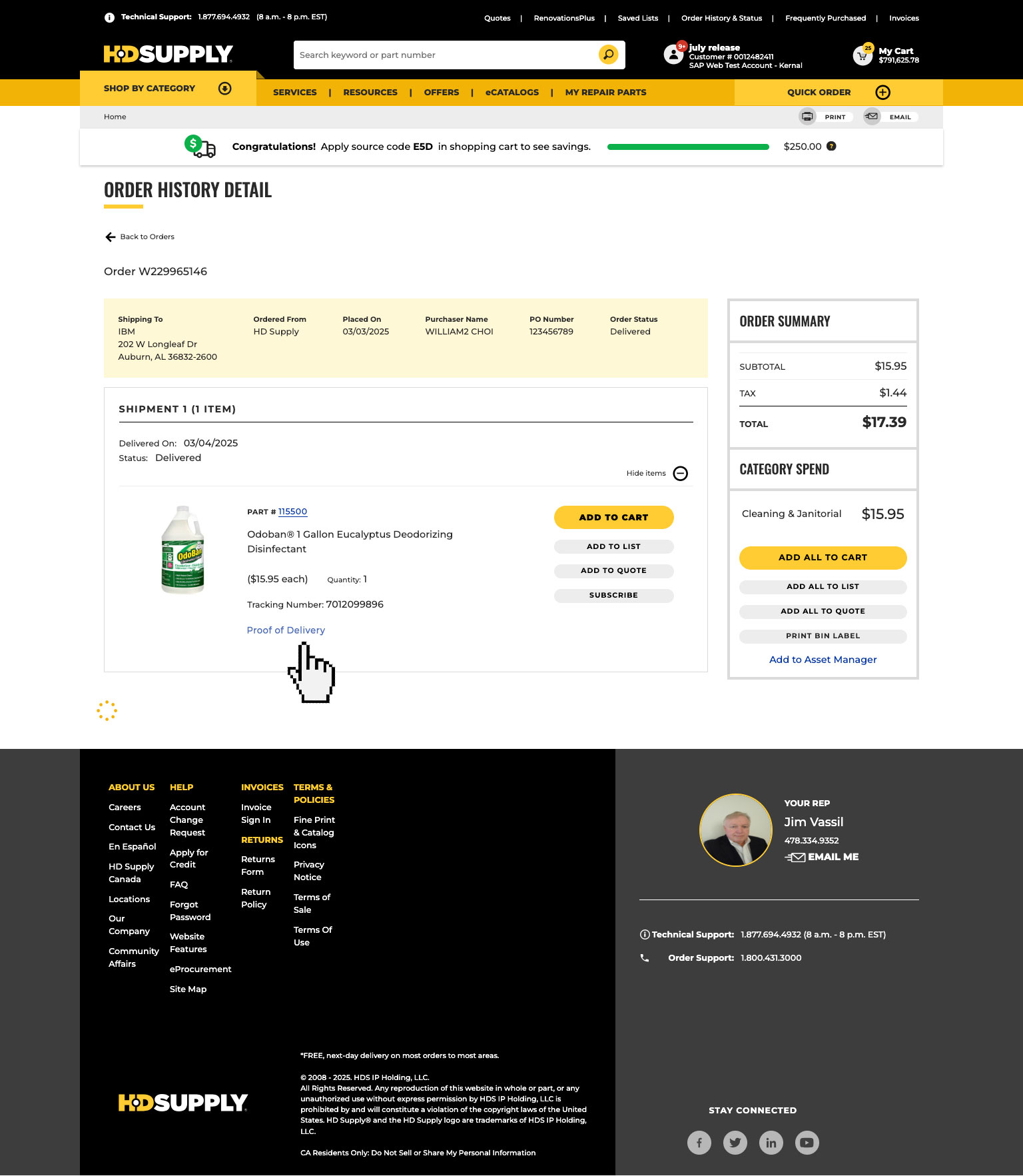The height and width of the screenshot is (1176, 1023).
Task: Click the search magnifier icon
Action: (x=608, y=55)
